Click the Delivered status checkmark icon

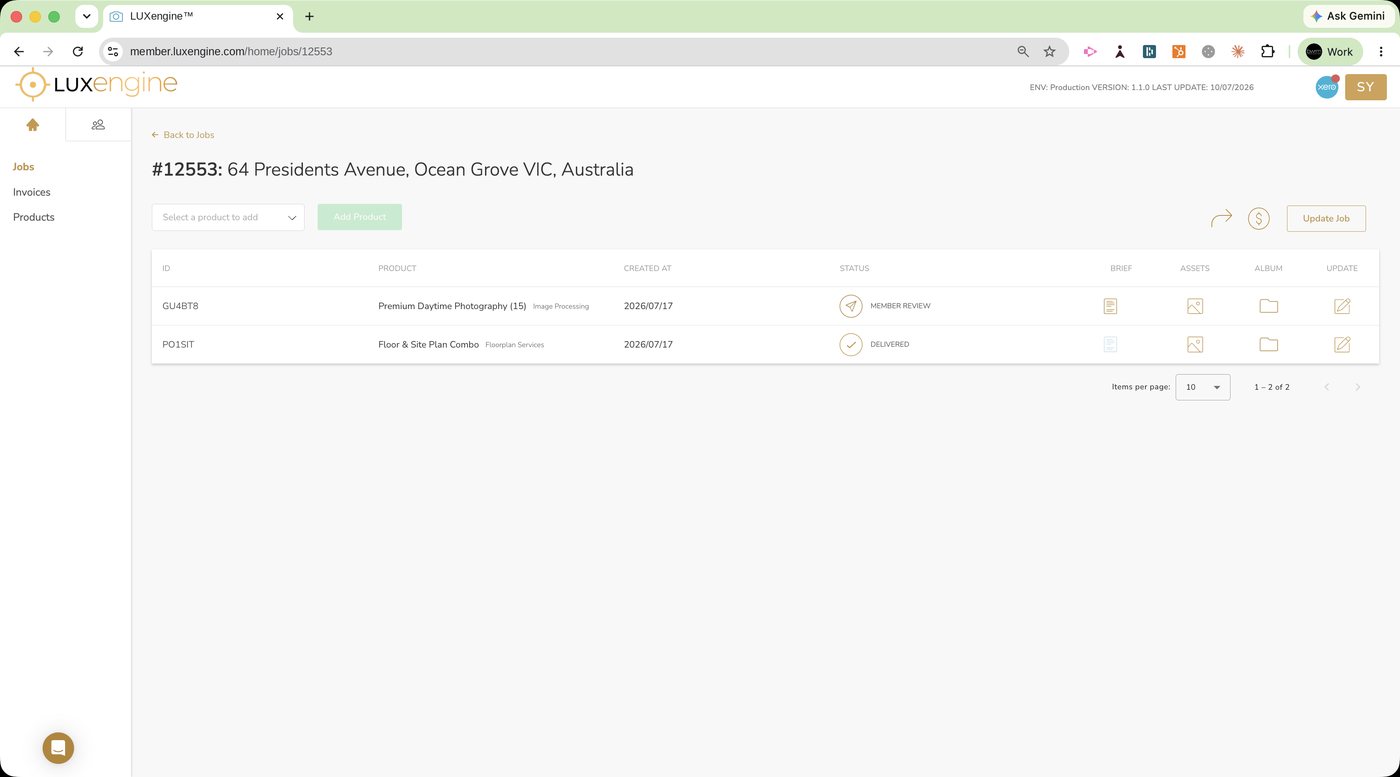coord(851,344)
